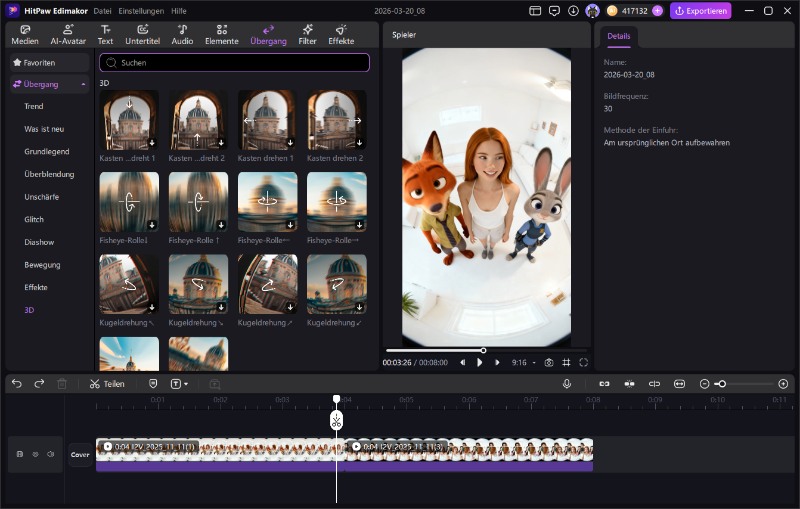Viewport: 800px width, 509px height.
Task: Click the Teilen scissors split tool
Action: click(x=107, y=383)
